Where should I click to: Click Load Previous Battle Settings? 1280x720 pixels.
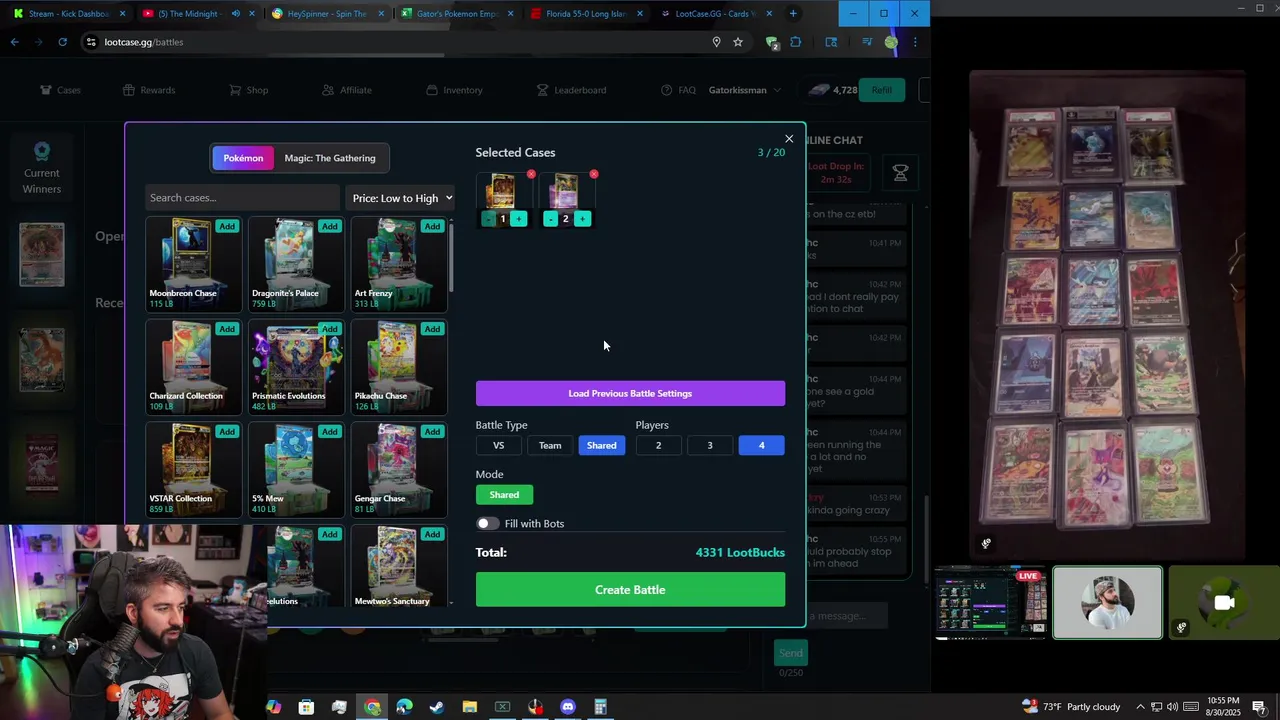tap(630, 393)
